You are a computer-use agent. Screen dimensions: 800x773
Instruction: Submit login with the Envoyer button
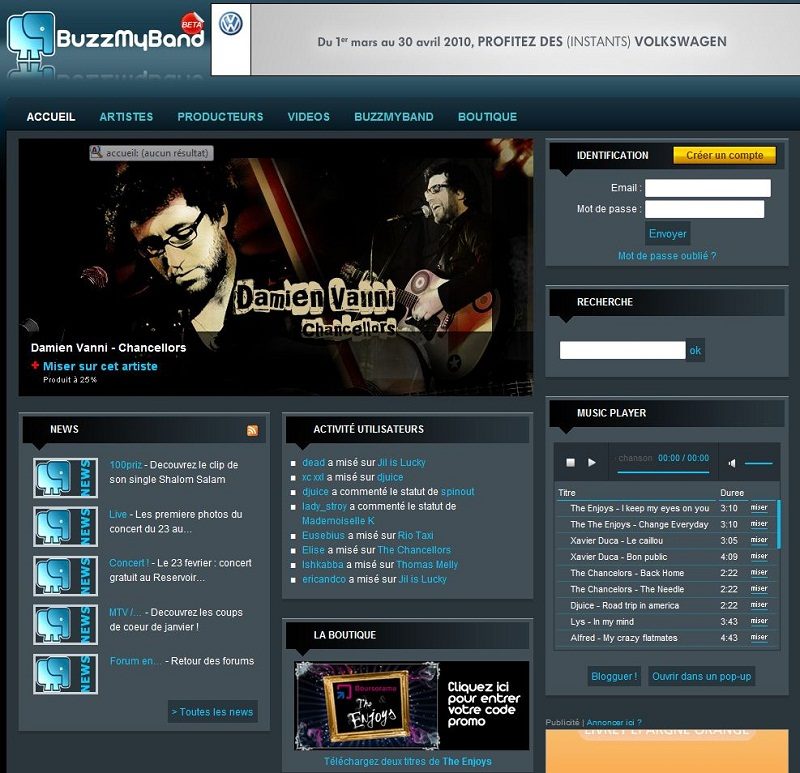pyautogui.click(x=667, y=233)
